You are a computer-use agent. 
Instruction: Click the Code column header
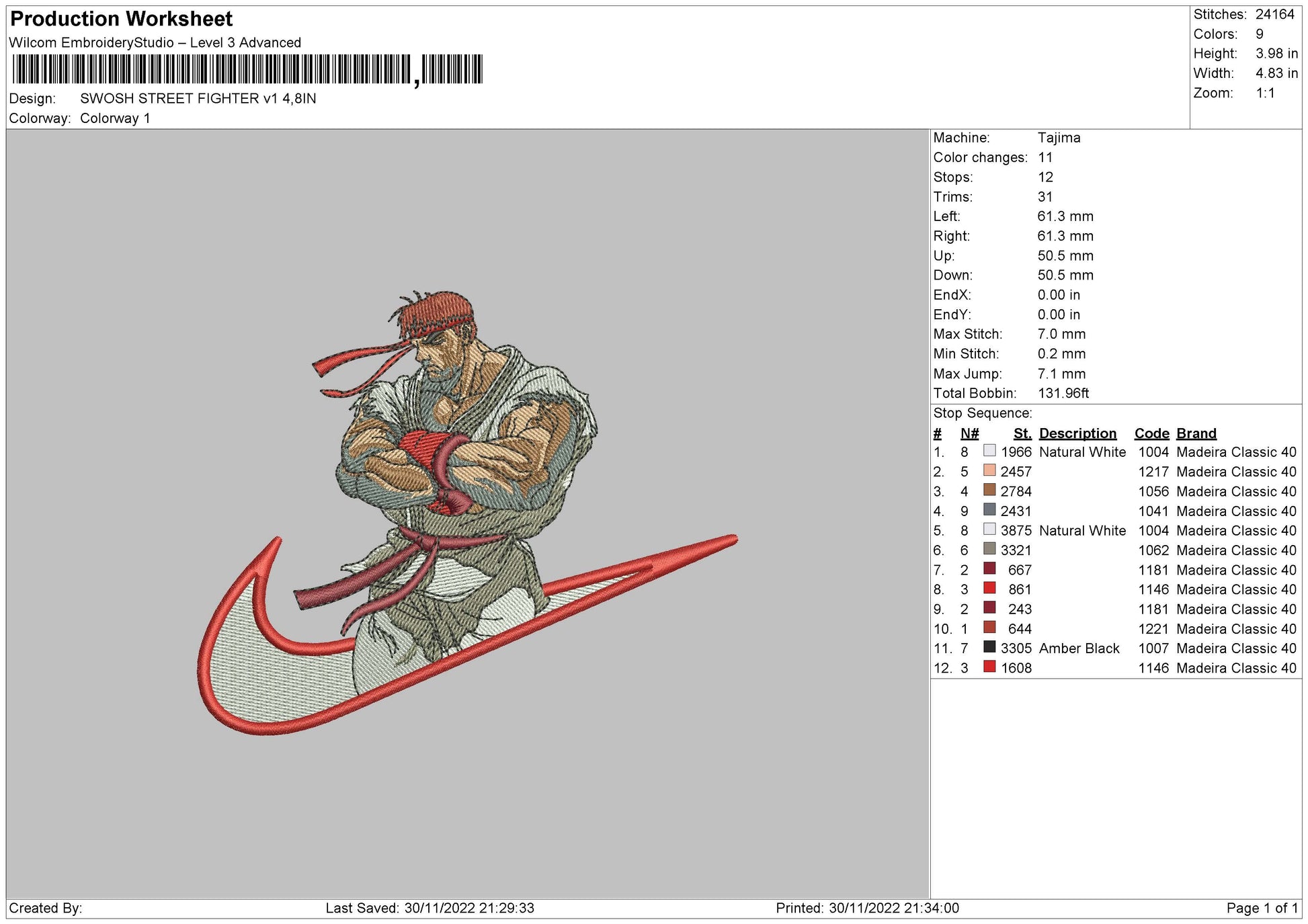pos(1151,433)
